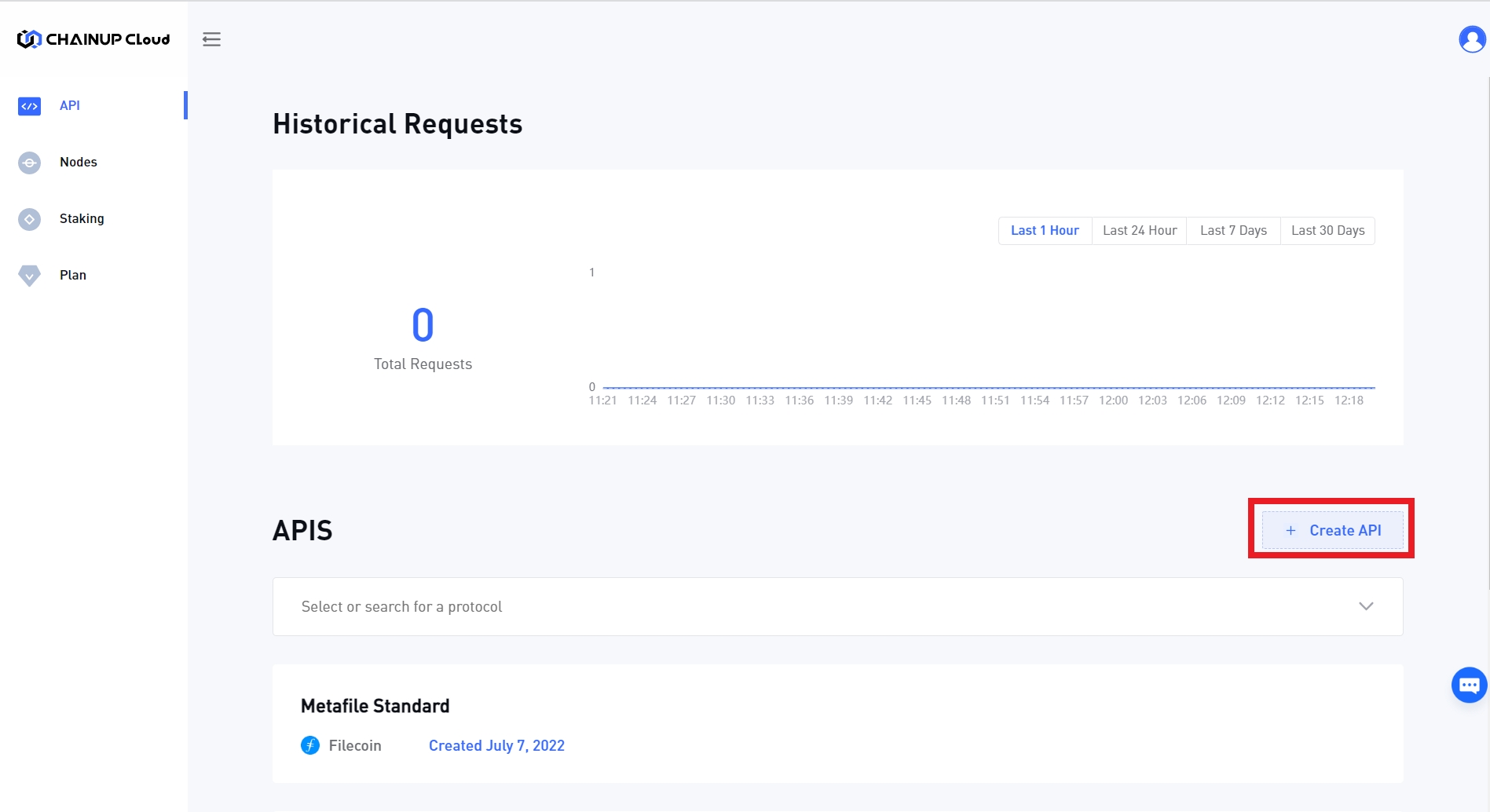
Task: Focus the protocol search field
Action: pyautogui.click(x=785, y=607)
